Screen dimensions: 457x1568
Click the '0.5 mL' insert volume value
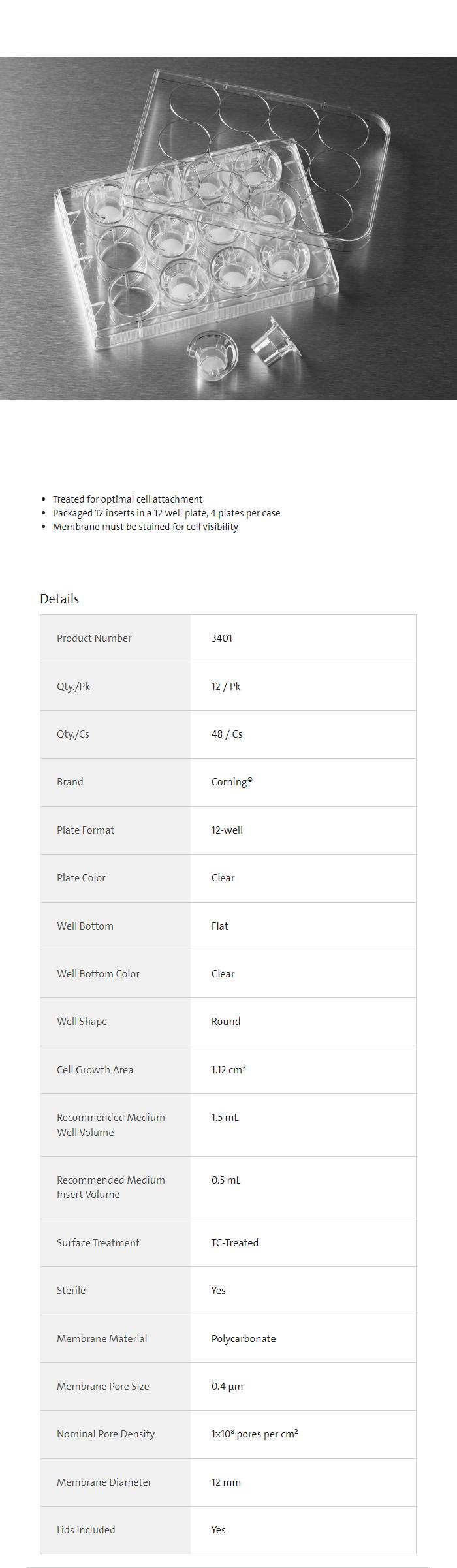226,1180
